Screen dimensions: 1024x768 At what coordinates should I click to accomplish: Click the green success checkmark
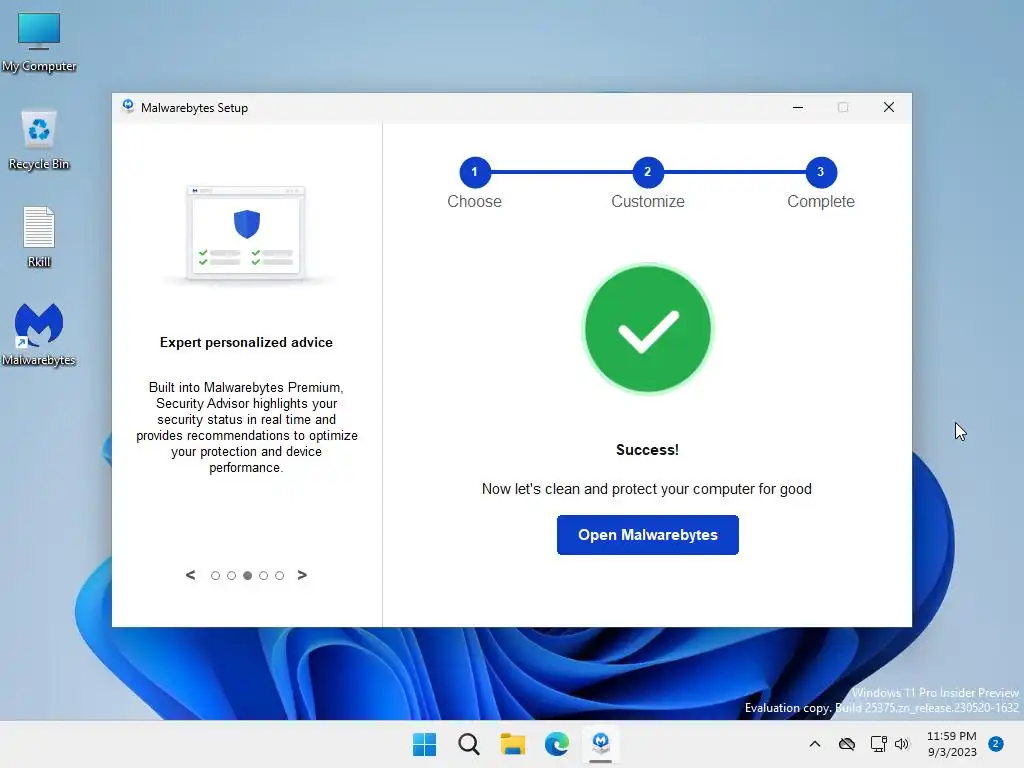(647, 328)
